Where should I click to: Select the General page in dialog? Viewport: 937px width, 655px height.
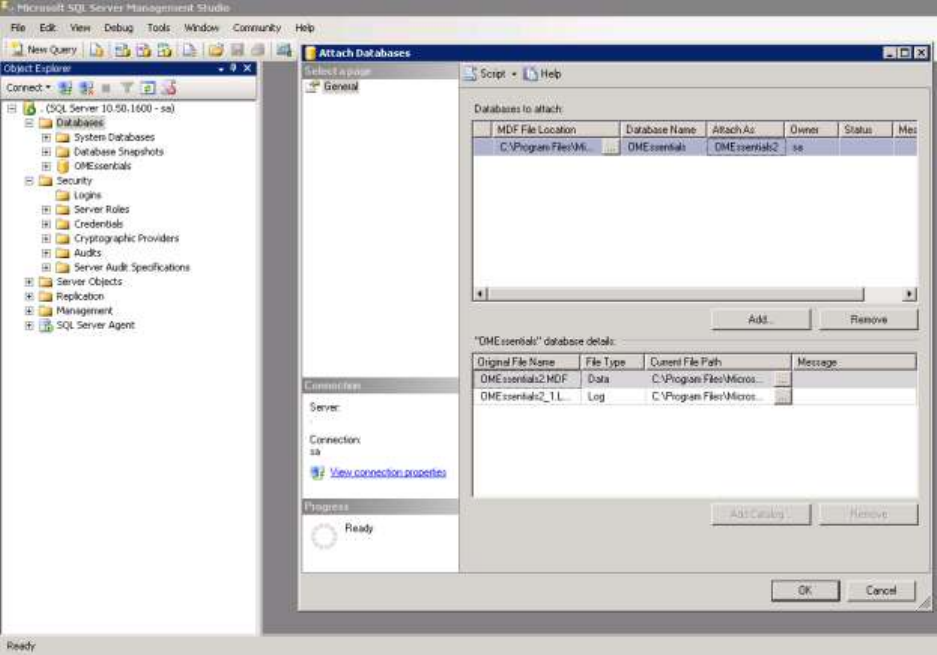(341, 87)
